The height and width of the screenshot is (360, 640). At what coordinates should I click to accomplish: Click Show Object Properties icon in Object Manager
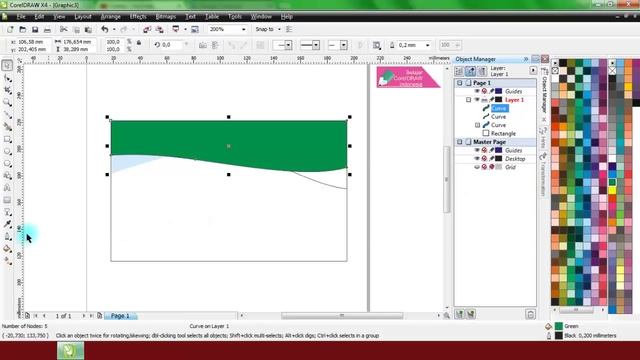click(x=459, y=71)
